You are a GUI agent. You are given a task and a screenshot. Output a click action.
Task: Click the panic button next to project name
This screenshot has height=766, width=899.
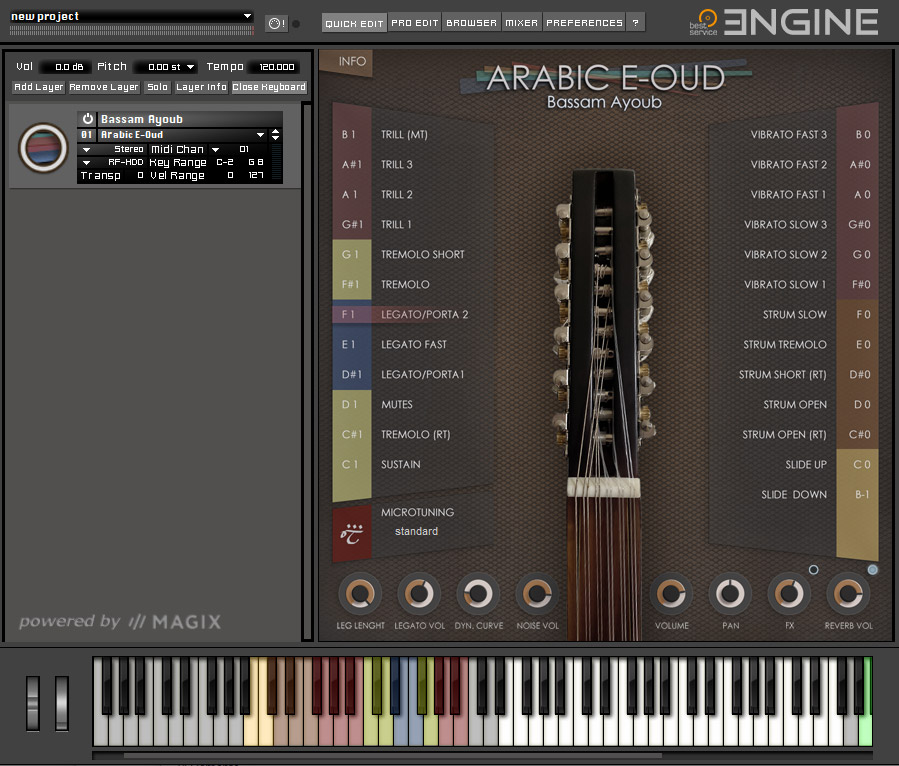[x=276, y=23]
